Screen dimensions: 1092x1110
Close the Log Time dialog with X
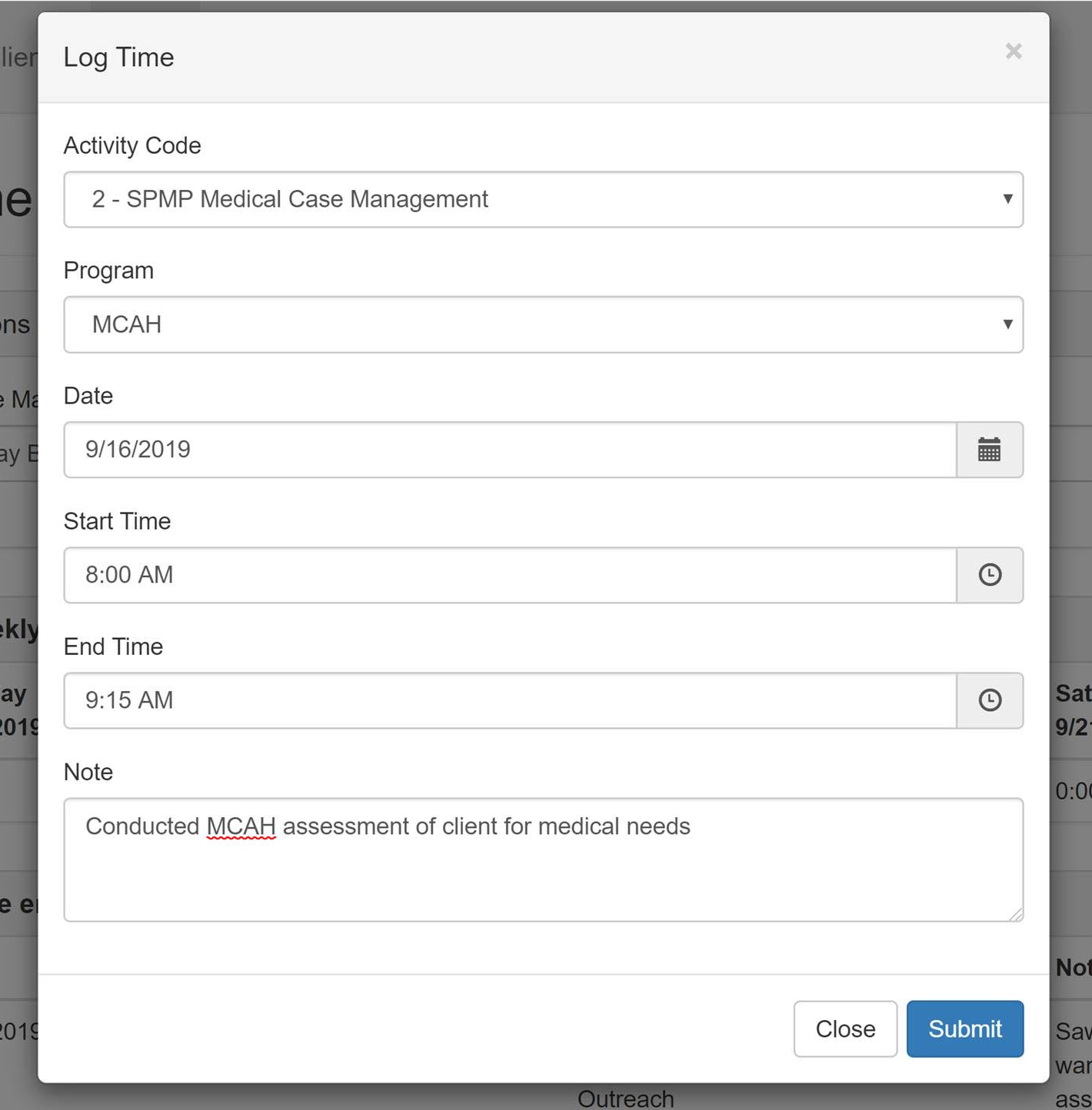(1013, 52)
